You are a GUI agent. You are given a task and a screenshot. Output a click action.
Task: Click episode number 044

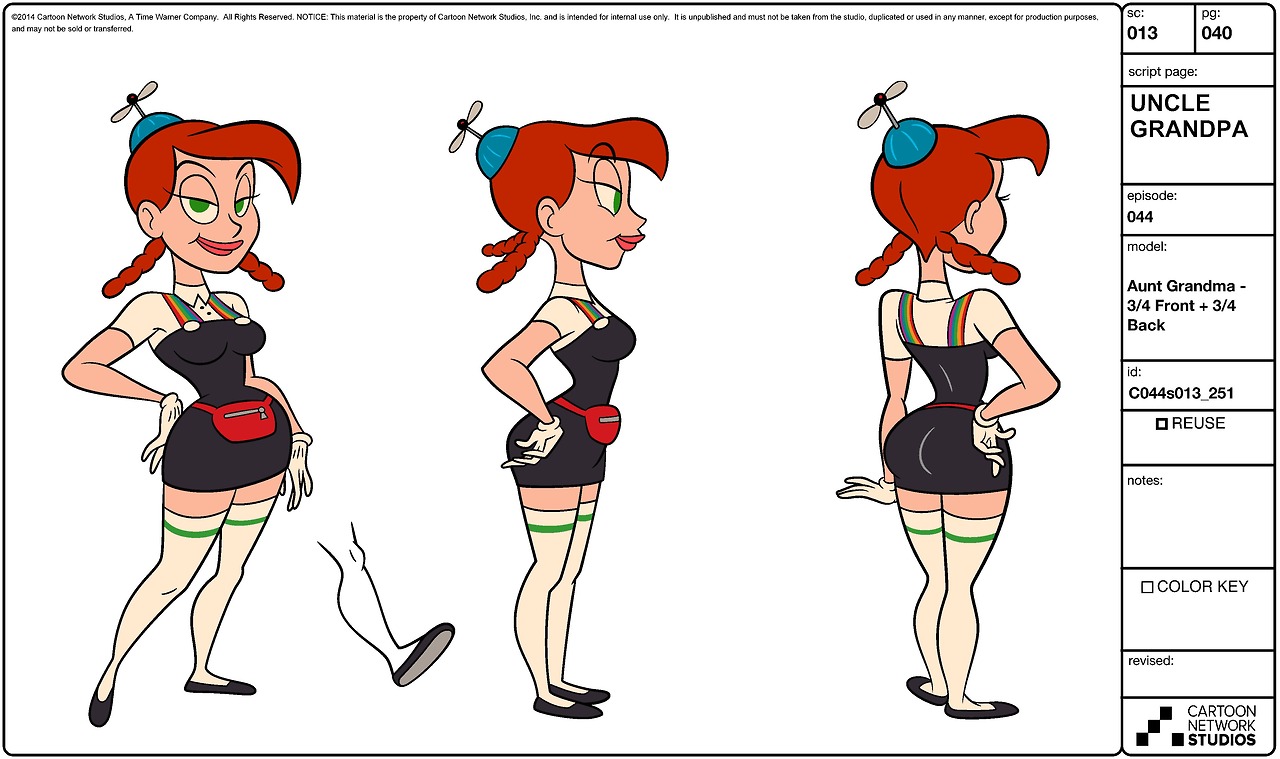(1140, 216)
